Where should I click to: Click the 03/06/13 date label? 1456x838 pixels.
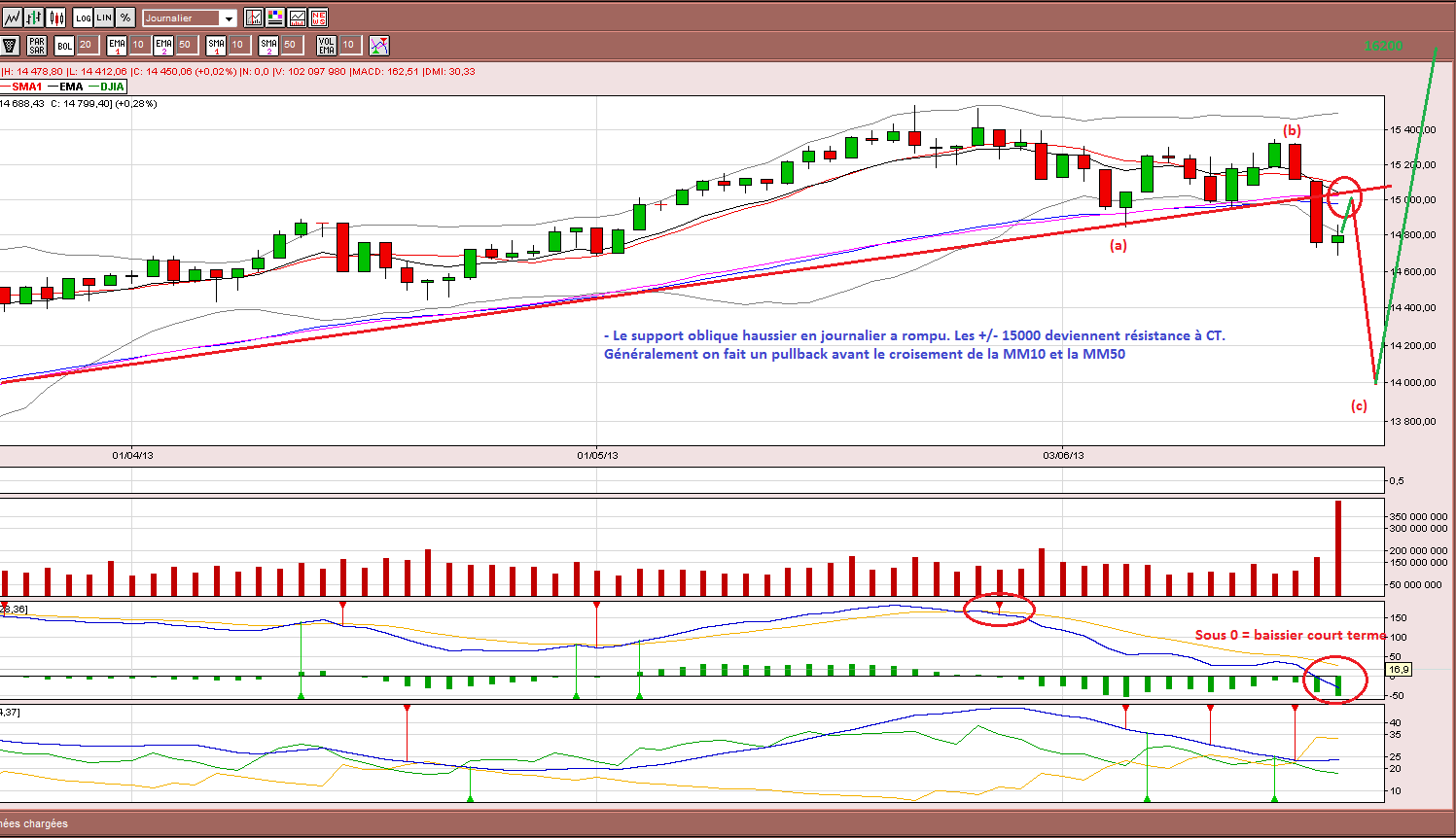tap(1063, 455)
